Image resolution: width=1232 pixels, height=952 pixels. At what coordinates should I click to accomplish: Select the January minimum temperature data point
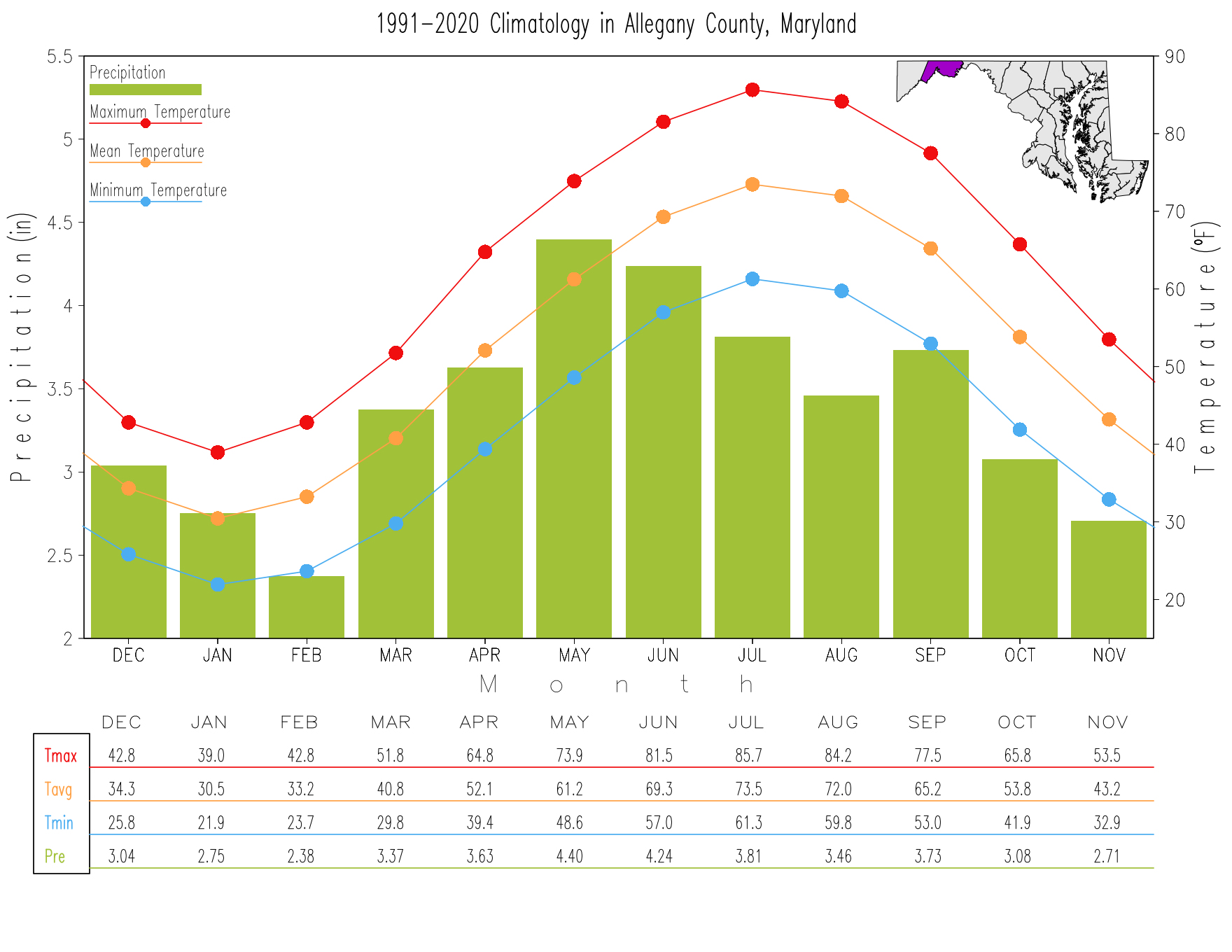coord(218,584)
